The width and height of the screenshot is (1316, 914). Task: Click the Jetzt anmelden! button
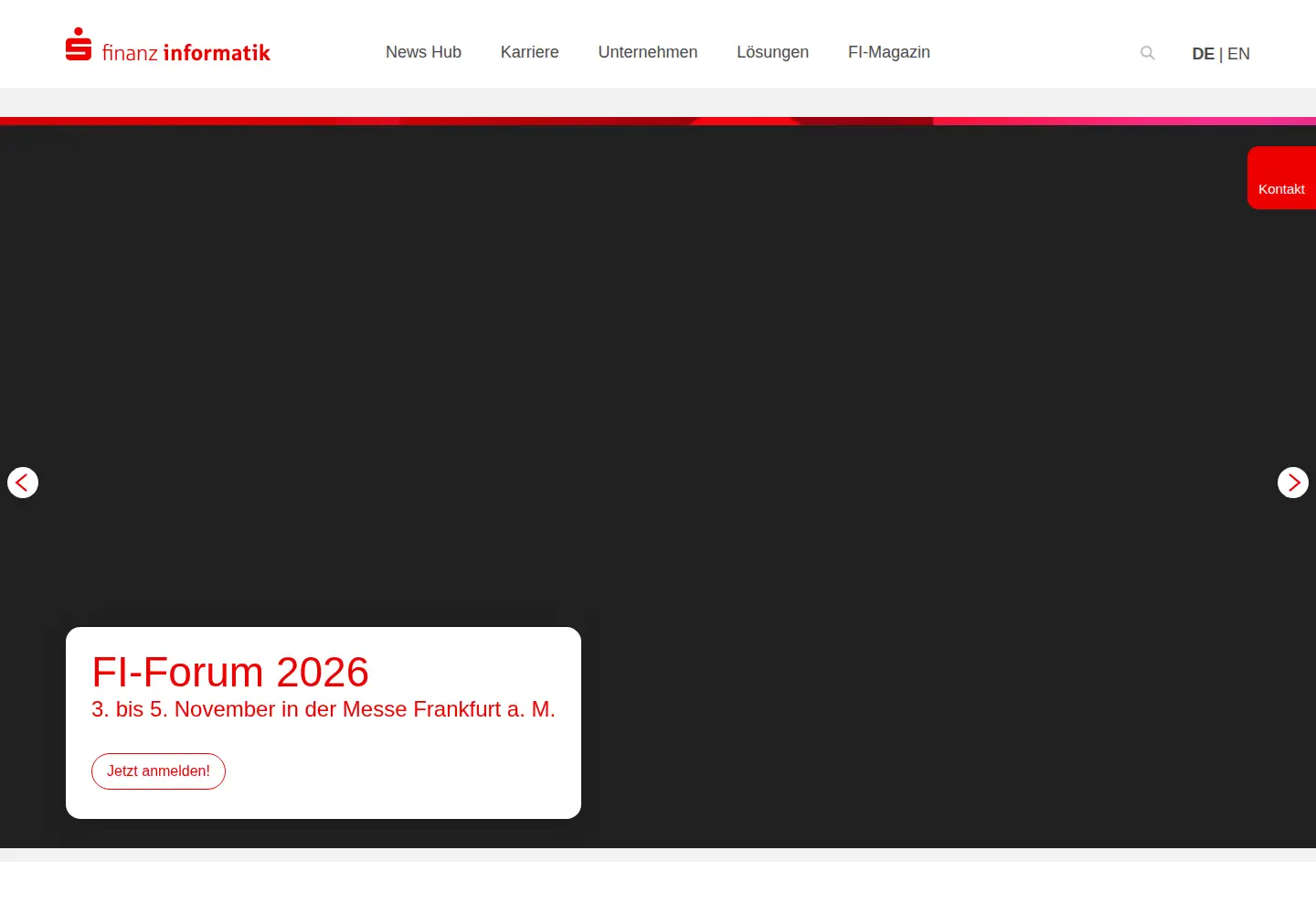(x=158, y=771)
